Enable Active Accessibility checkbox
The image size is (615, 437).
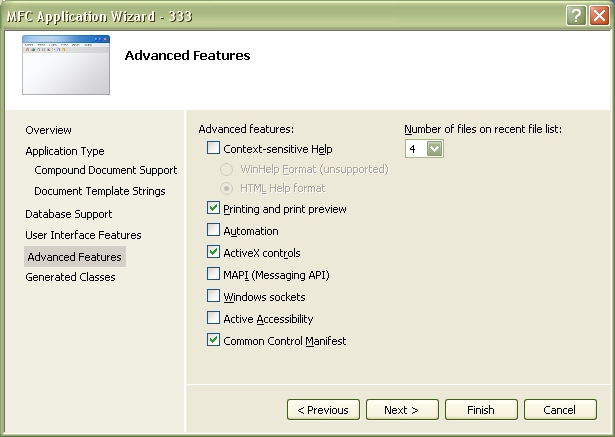click(x=213, y=318)
